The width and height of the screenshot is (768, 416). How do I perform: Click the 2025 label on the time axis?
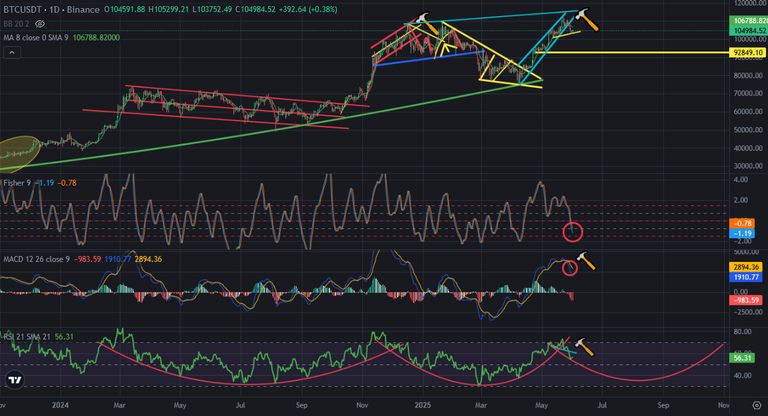pos(422,405)
